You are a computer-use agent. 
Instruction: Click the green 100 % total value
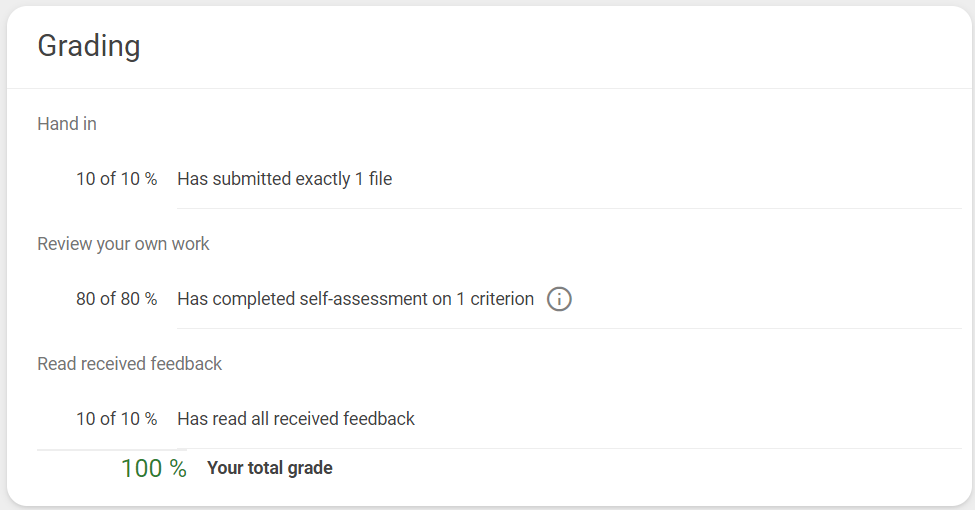(x=154, y=468)
